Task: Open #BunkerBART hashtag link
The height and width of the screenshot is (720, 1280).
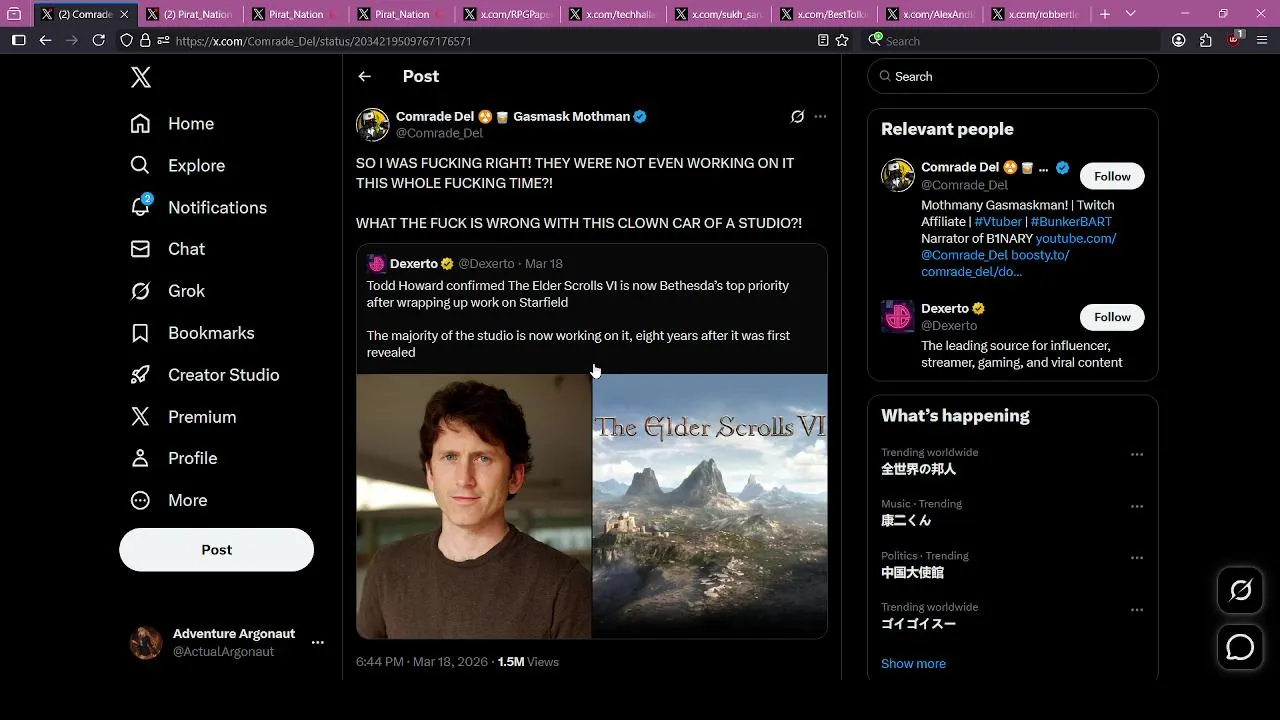Action: 1071,222
